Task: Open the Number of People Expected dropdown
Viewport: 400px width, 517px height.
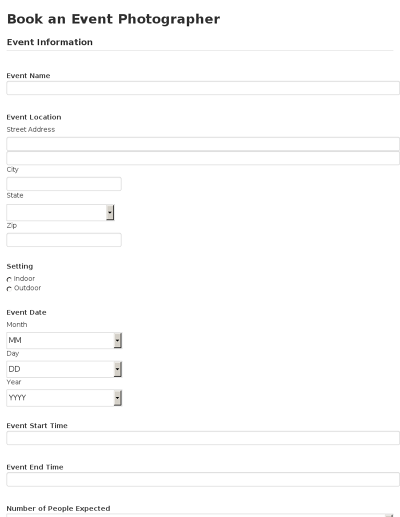Action: click(200, 515)
